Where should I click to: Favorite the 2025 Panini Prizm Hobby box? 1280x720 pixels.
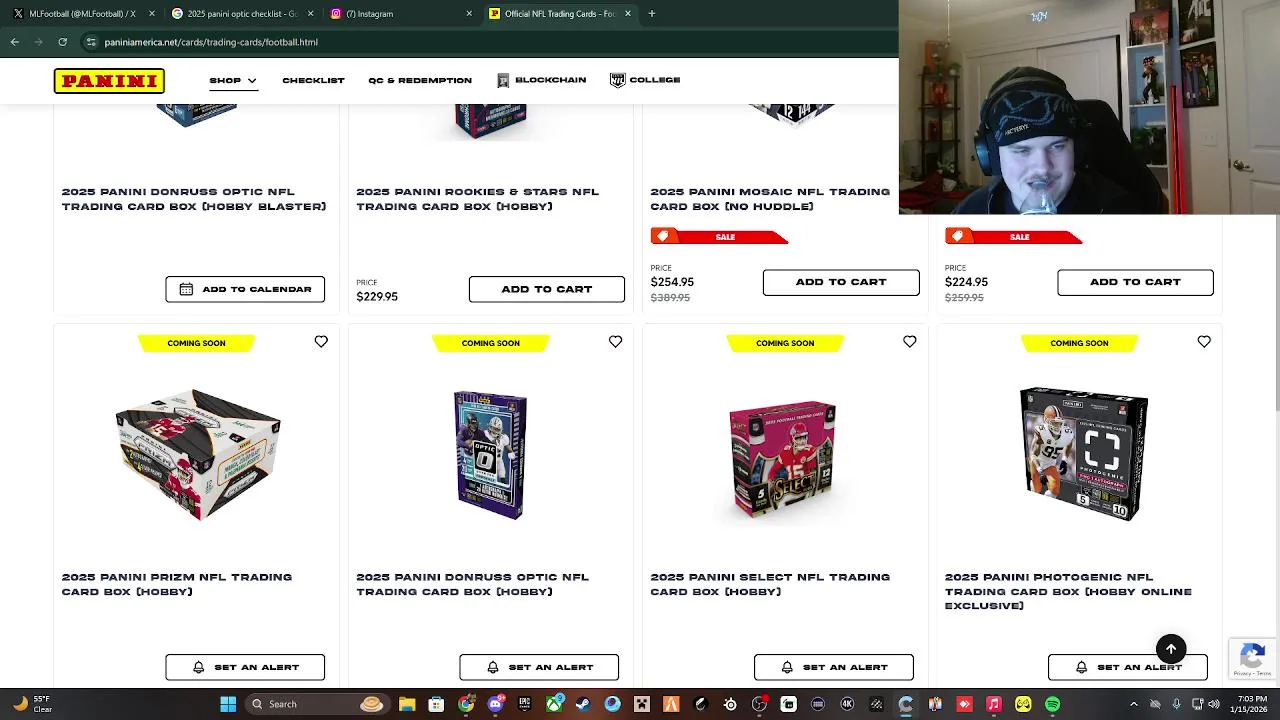[x=321, y=342]
